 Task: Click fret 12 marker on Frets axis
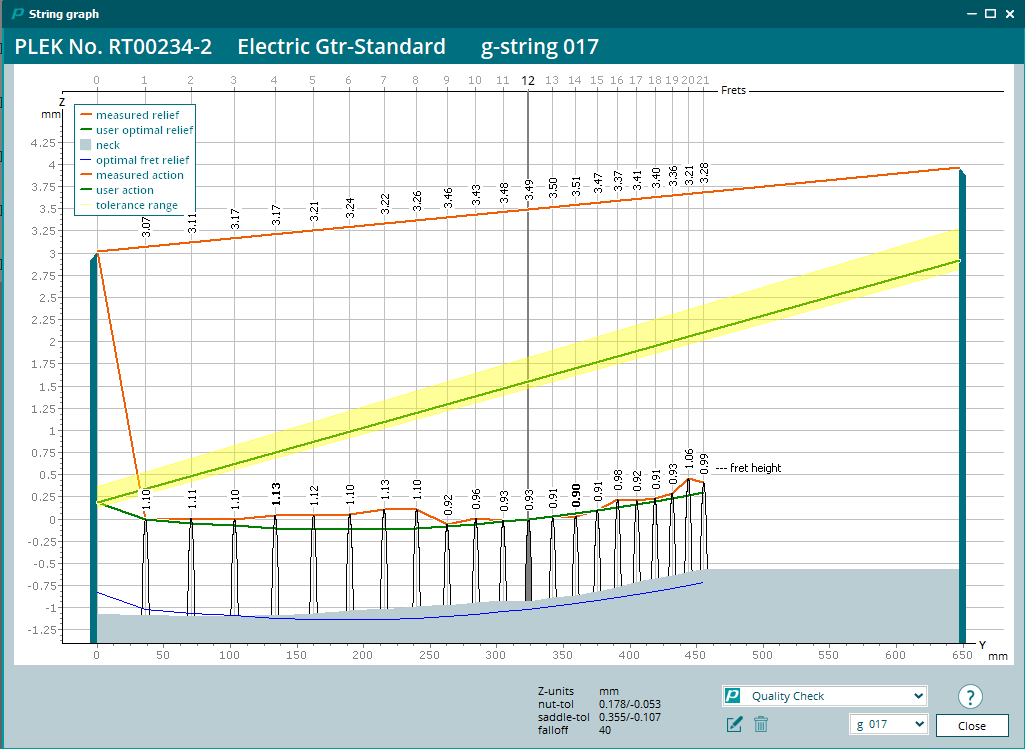point(528,81)
